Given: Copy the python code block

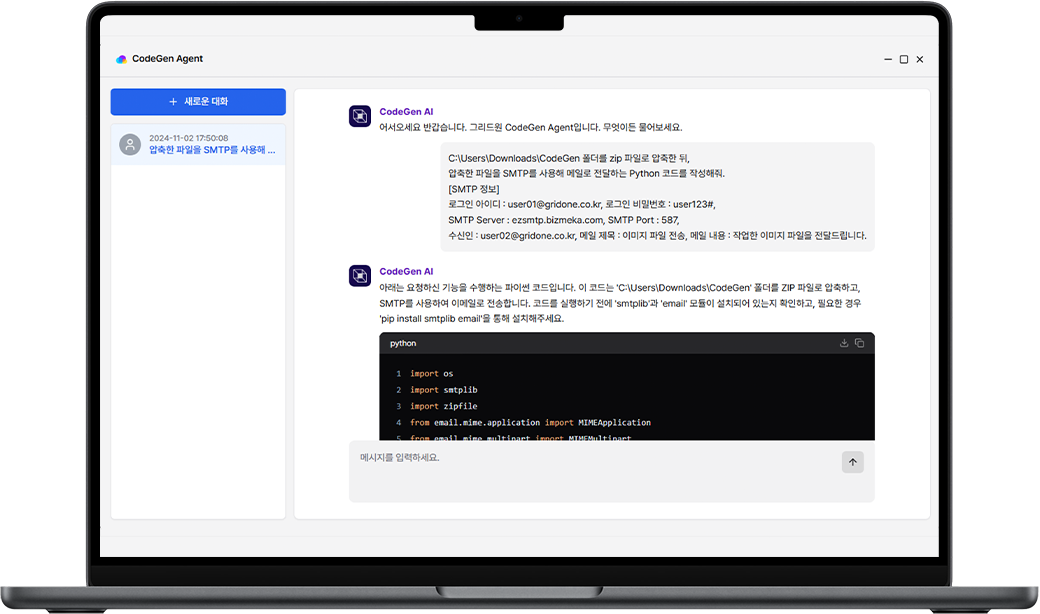Looking at the screenshot, I should [860, 343].
